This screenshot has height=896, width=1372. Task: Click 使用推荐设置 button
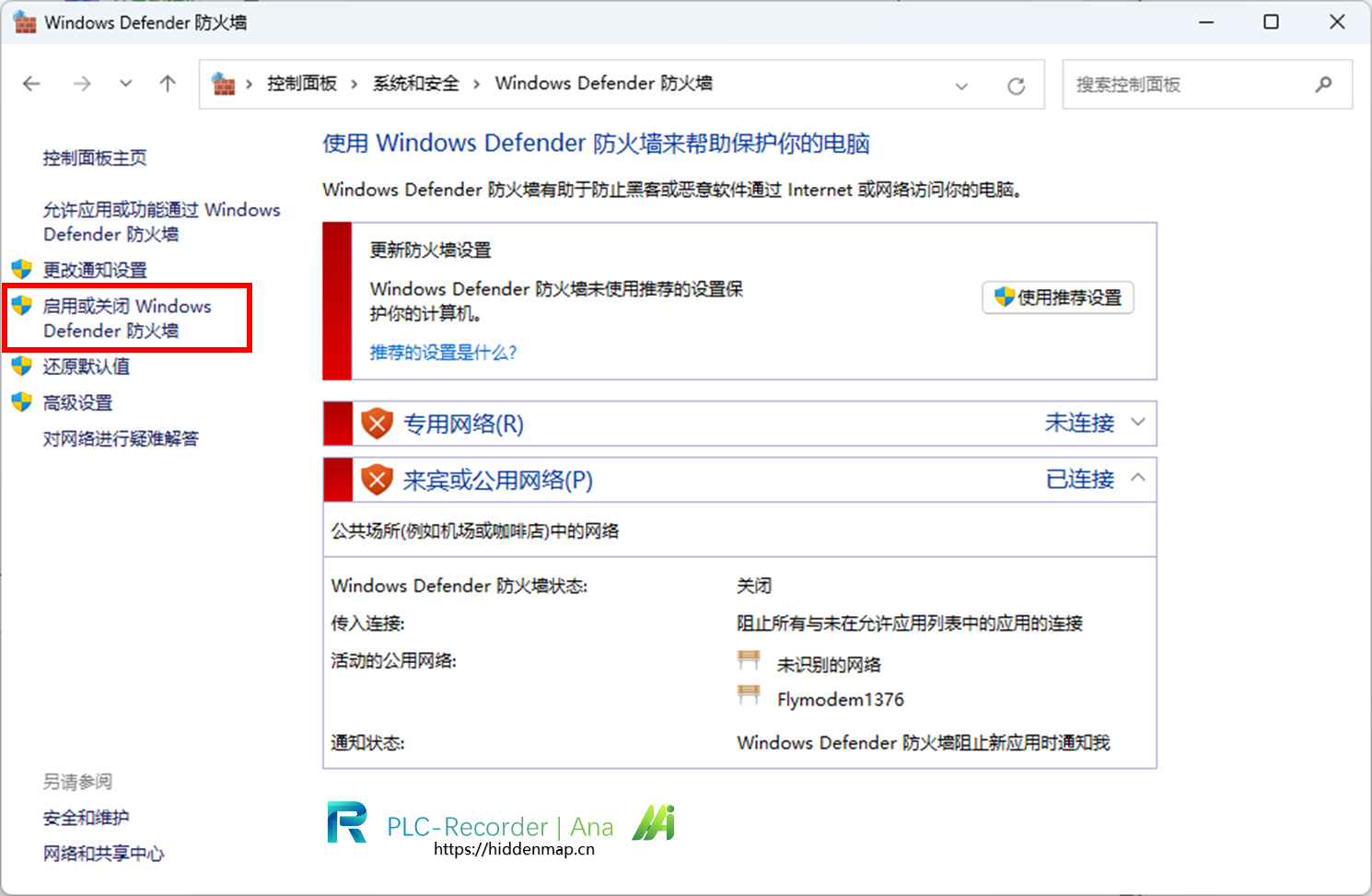(x=1058, y=297)
